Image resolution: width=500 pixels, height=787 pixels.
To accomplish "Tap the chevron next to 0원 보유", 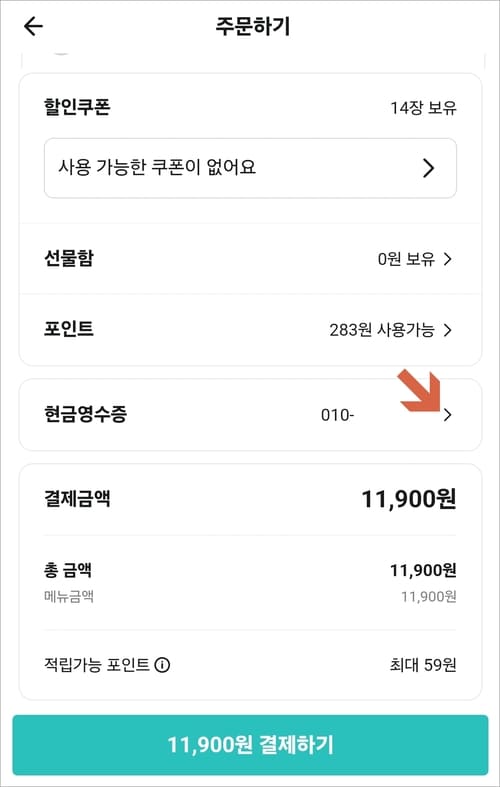I will (447, 259).
